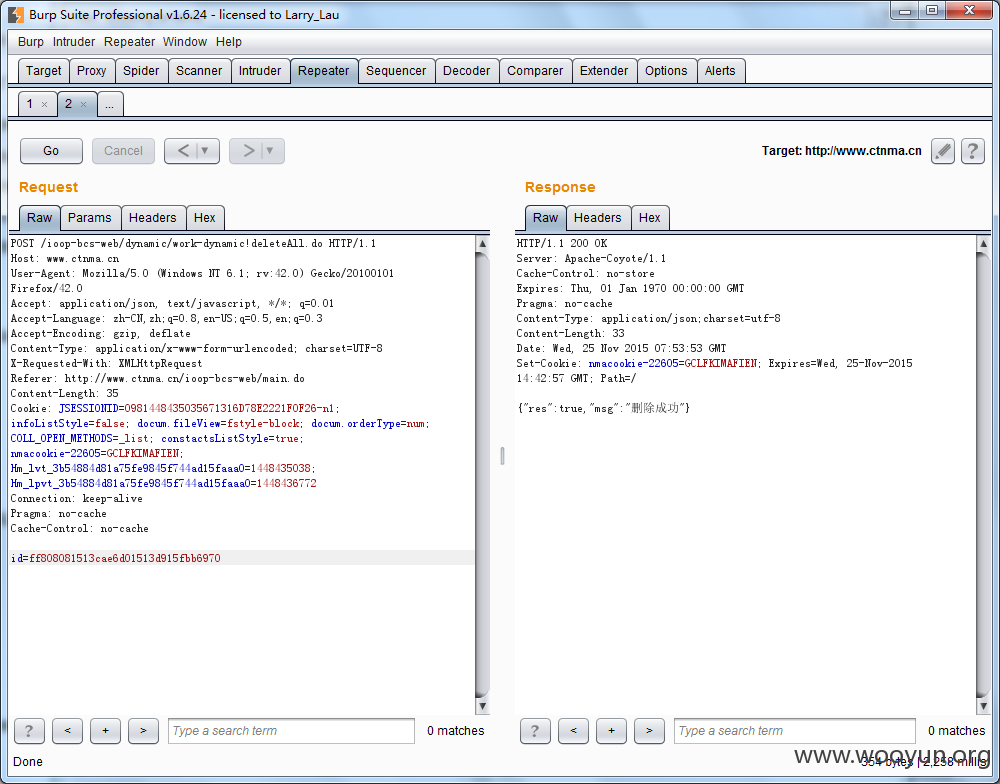Select the request Params tab
The image size is (1000, 784).
pos(90,218)
